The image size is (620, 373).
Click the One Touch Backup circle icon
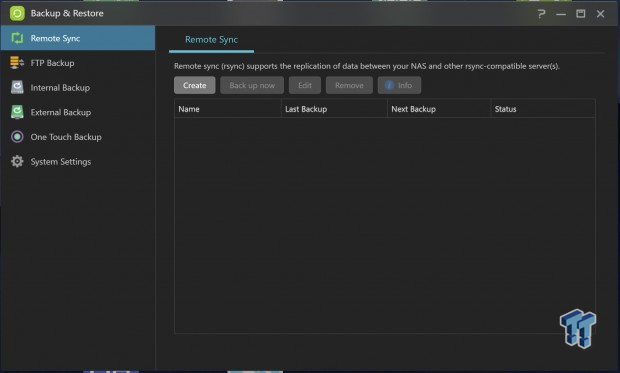pos(17,137)
